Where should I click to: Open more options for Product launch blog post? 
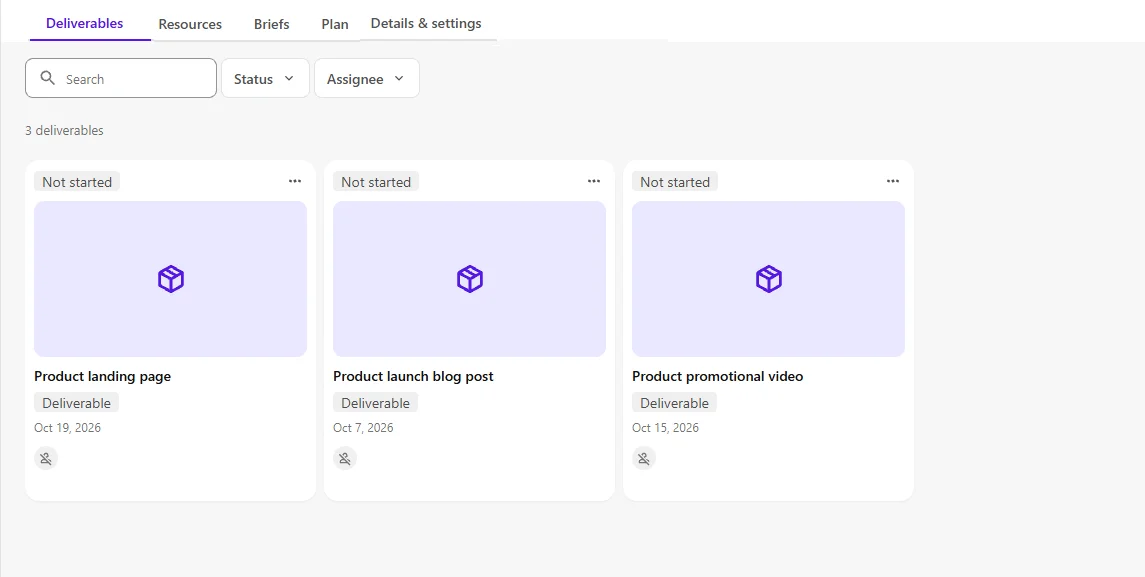coord(594,181)
